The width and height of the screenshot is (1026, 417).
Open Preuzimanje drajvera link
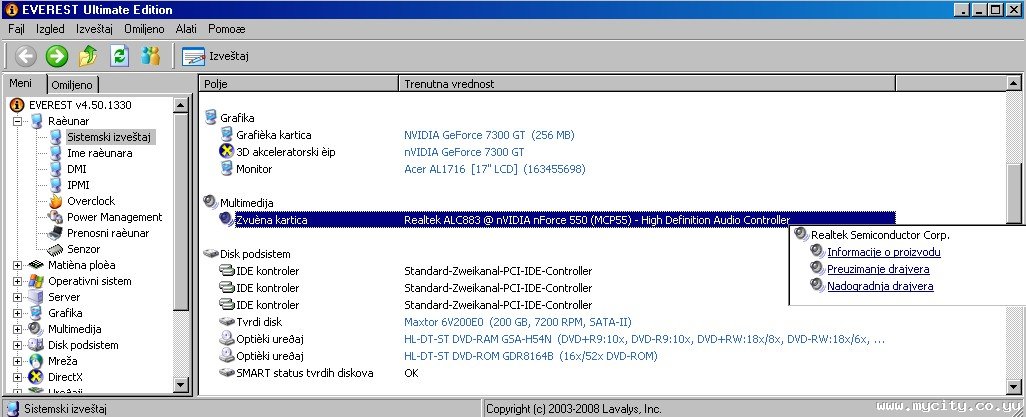(x=878, y=269)
